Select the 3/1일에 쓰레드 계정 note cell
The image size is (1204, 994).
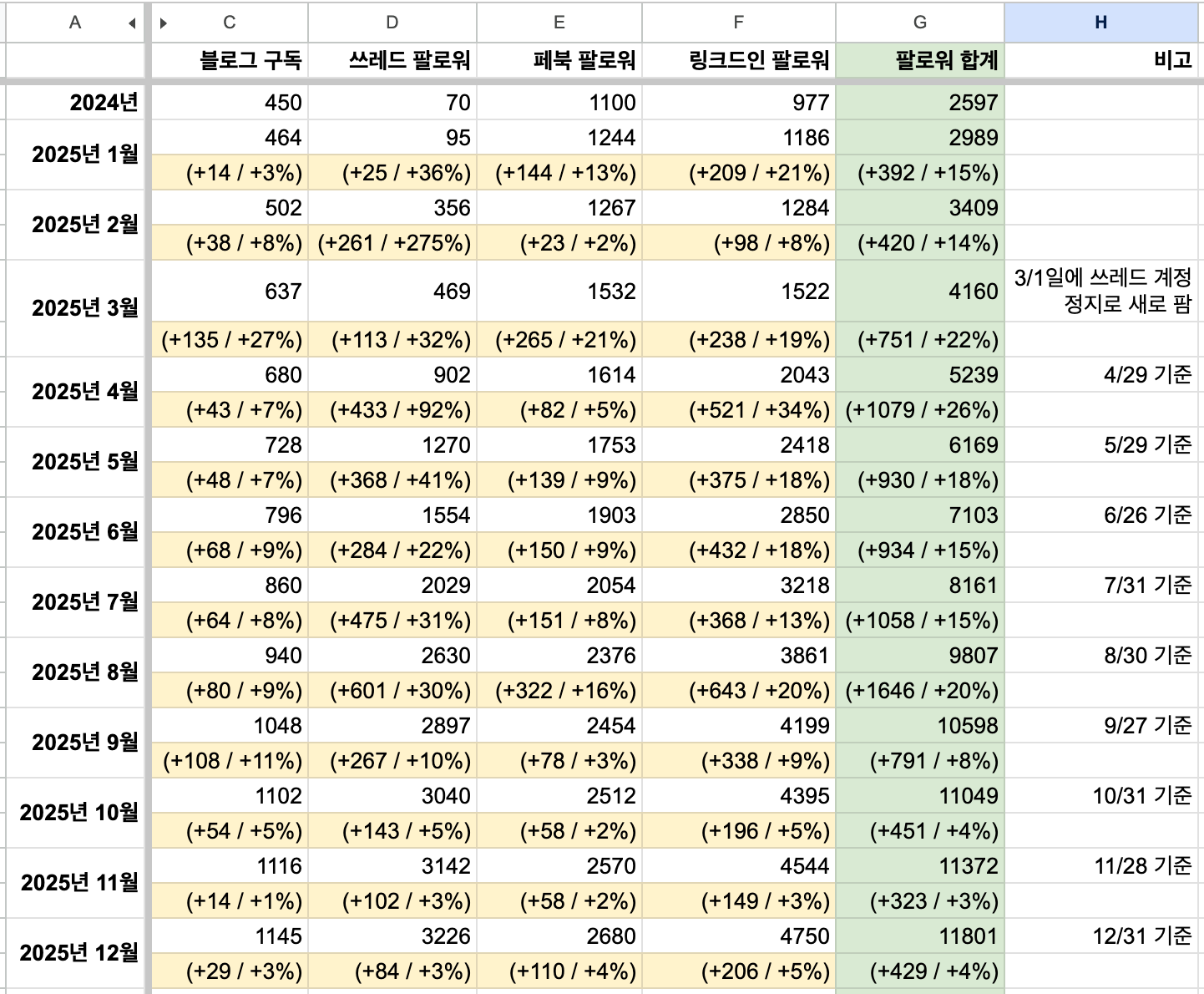pyautogui.click(x=1100, y=291)
